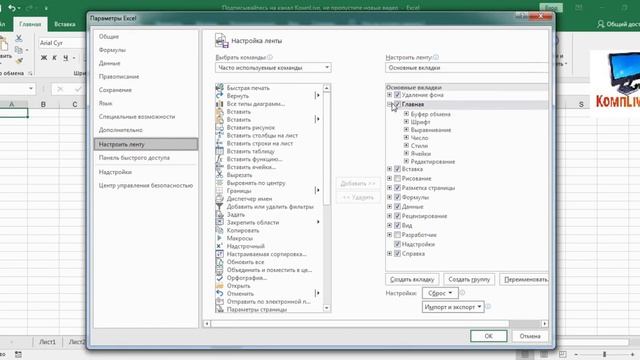Enable Рисование tab checkbox
The width and height of the screenshot is (640, 360).
(x=397, y=178)
